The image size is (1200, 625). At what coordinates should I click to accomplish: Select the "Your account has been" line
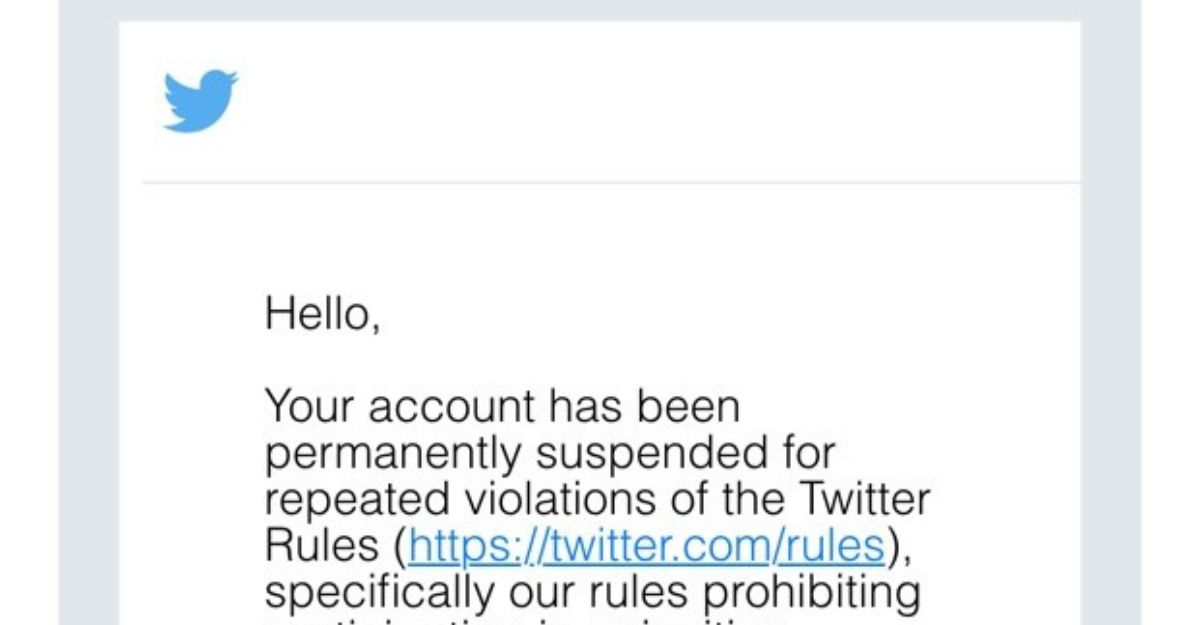pyautogui.click(x=502, y=407)
